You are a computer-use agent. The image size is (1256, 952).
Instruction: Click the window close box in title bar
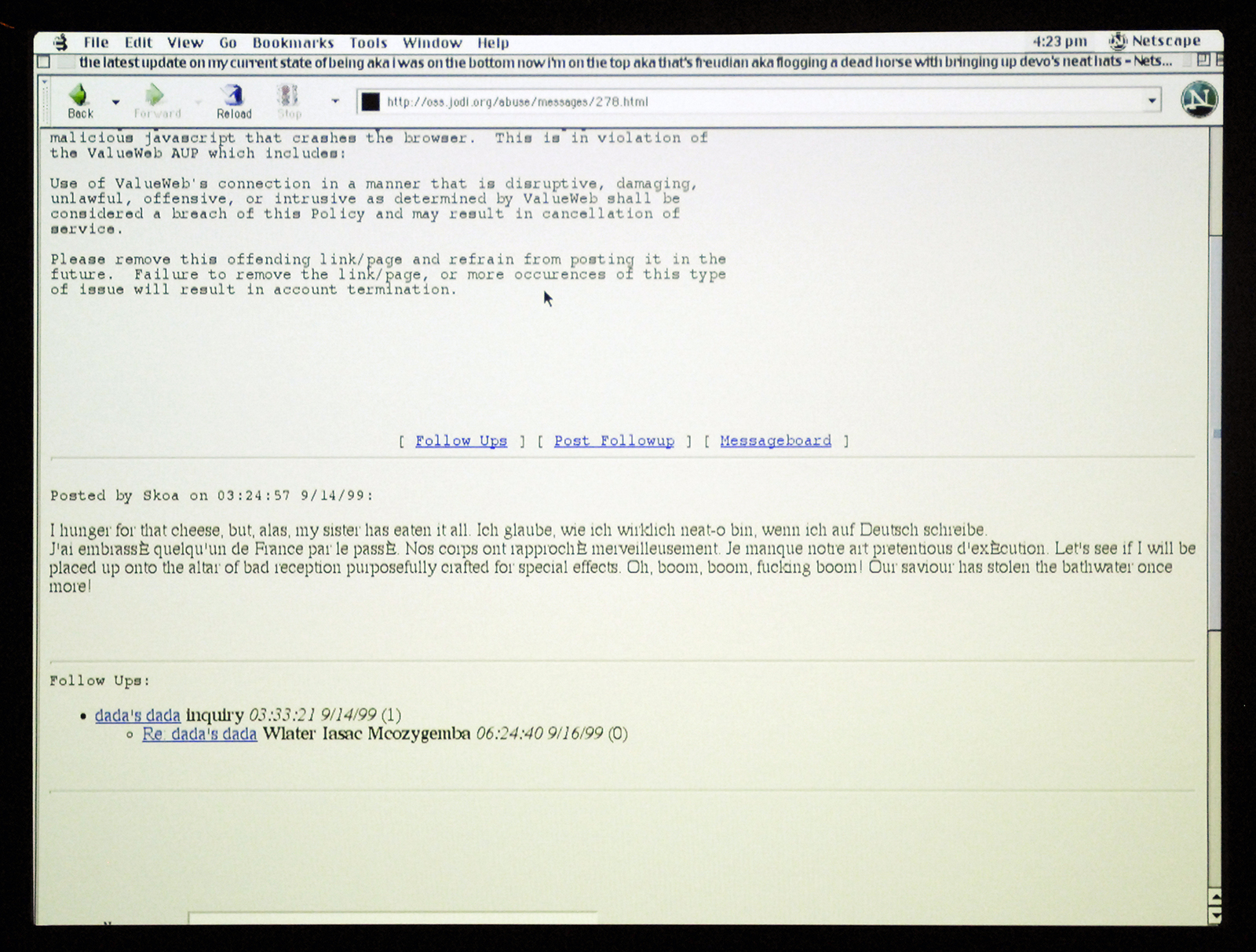coord(44,62)
